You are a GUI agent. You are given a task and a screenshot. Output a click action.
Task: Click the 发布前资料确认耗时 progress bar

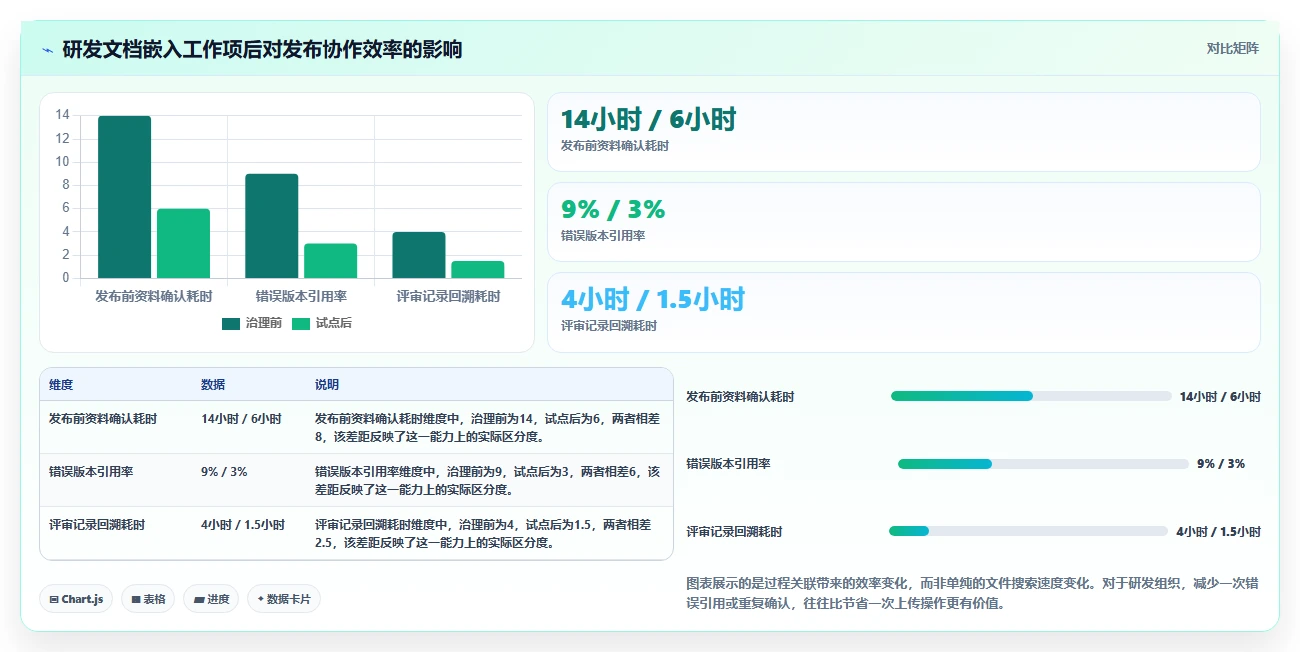pyautogui.click(x=1031, y=396)
